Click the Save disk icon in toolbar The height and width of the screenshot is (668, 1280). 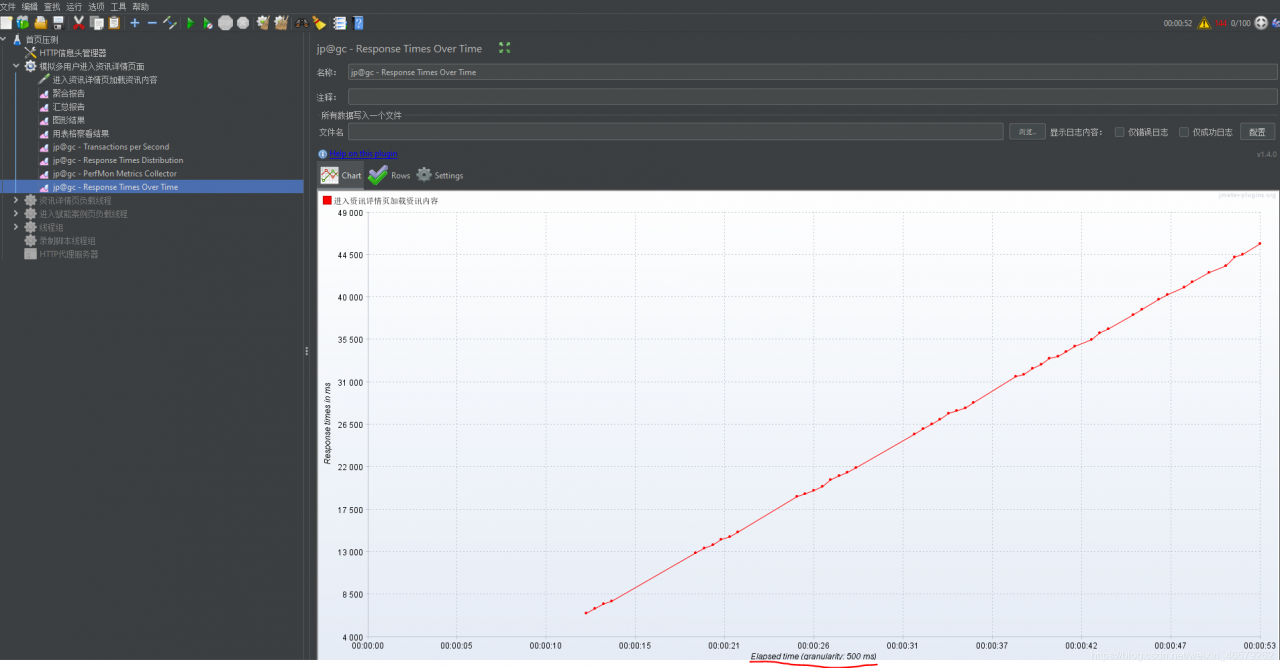pyautogui.click(x=58, y=22)
